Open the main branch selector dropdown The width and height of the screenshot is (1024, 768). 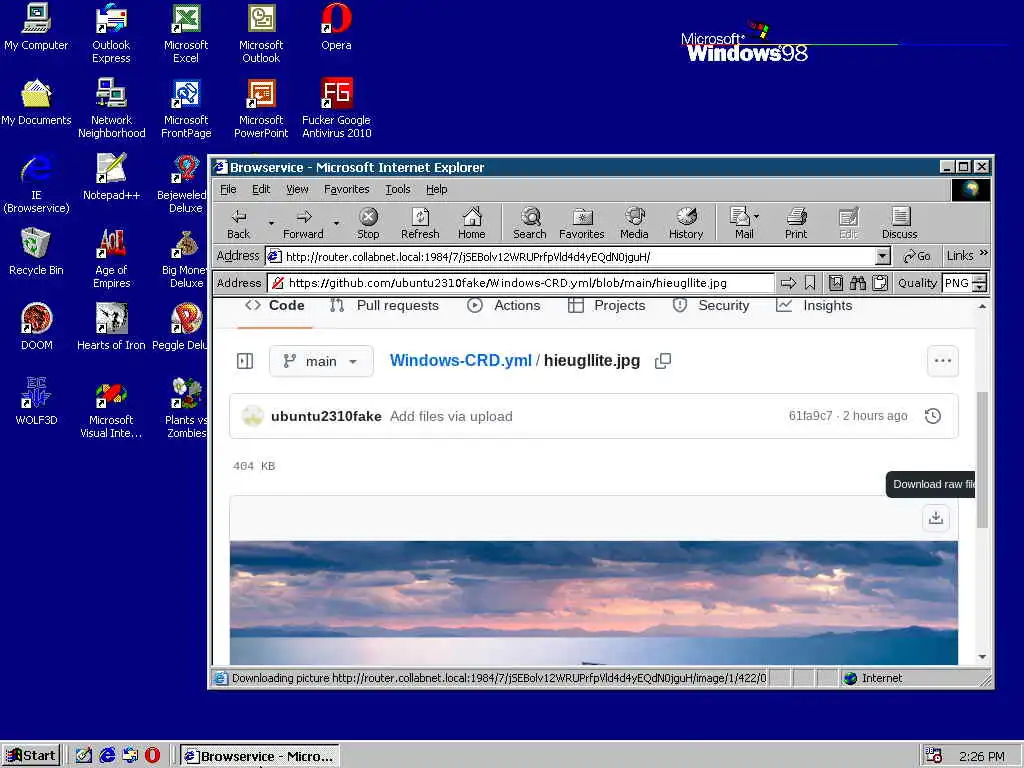(321, 361)
